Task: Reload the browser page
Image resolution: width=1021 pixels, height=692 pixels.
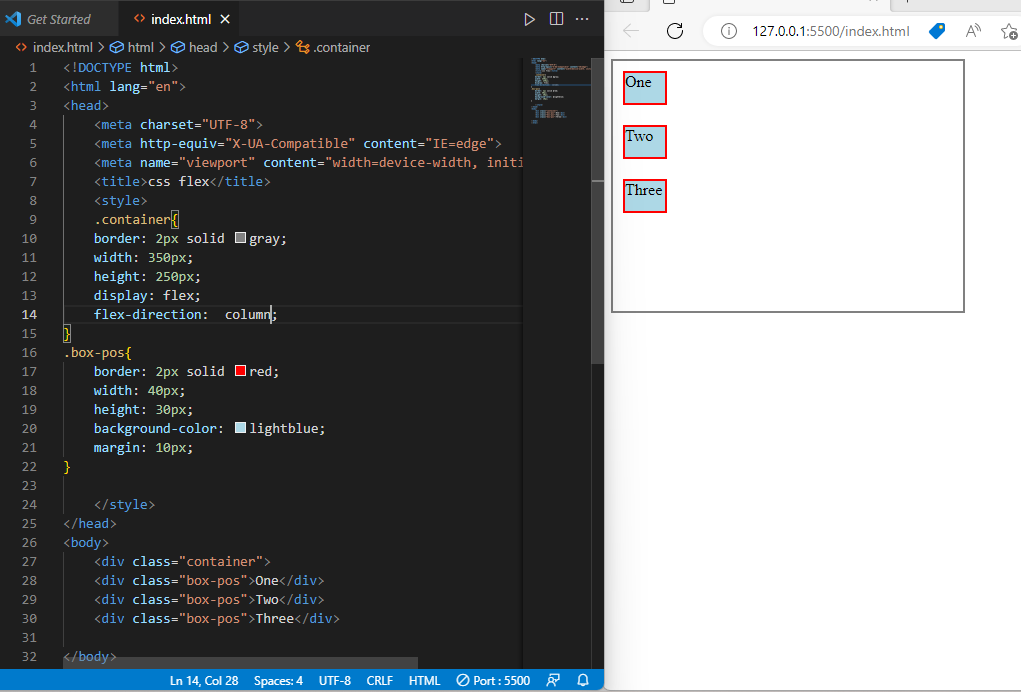Action: point(675,31)
